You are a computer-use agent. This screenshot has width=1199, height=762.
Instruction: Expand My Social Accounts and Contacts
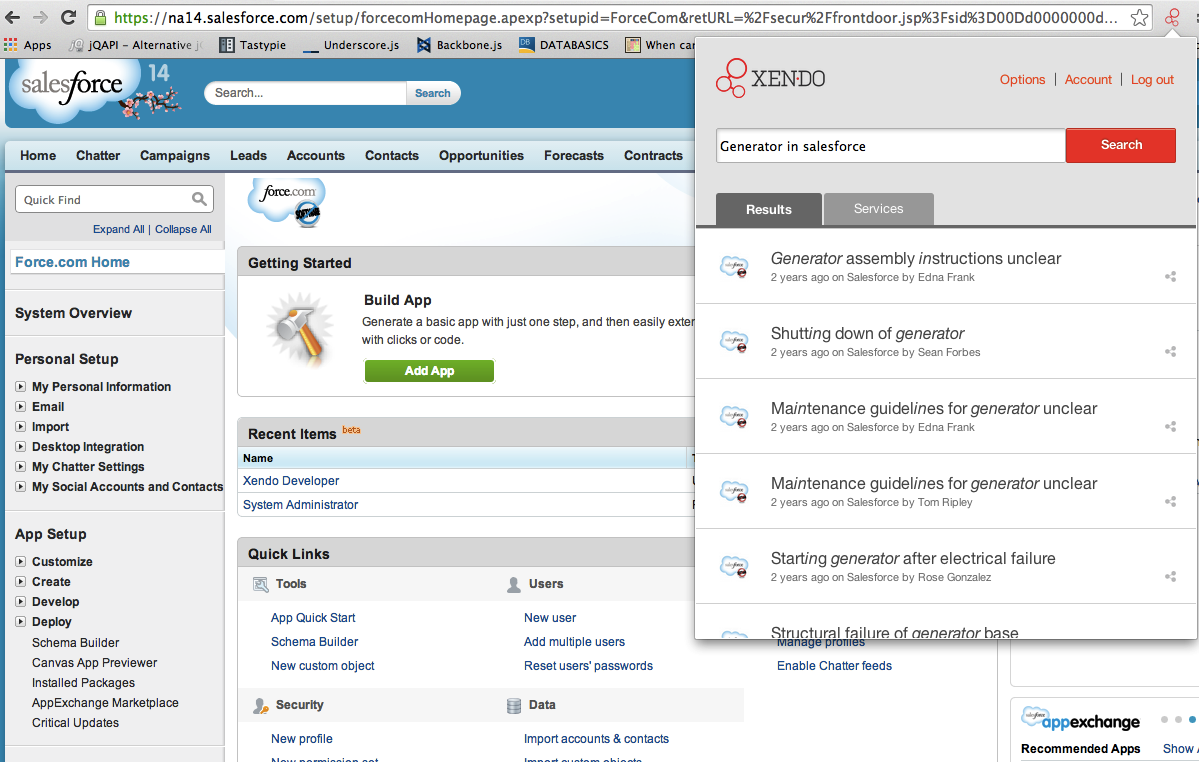point(21,486)
